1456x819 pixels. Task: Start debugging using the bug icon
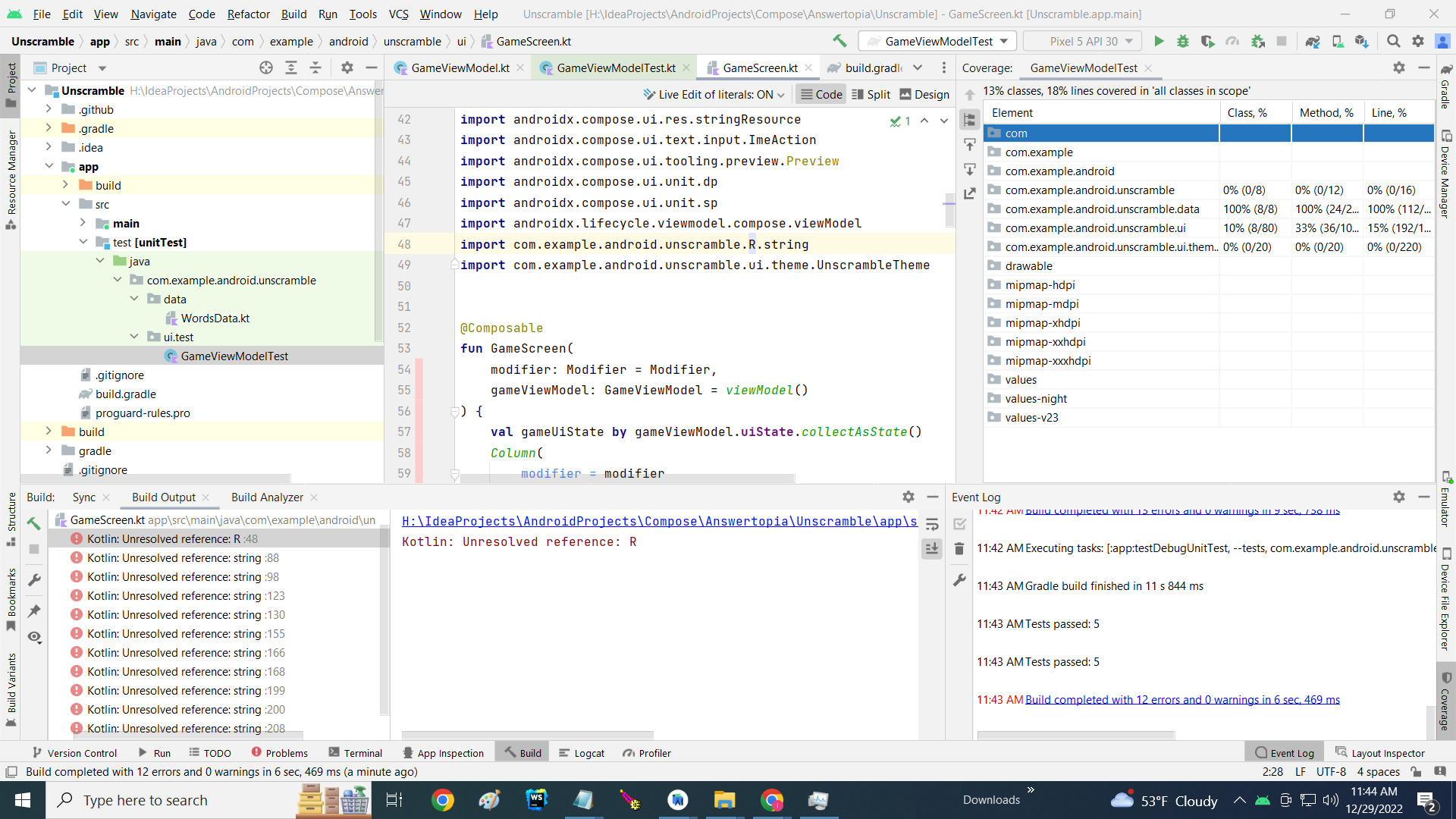1184,41
